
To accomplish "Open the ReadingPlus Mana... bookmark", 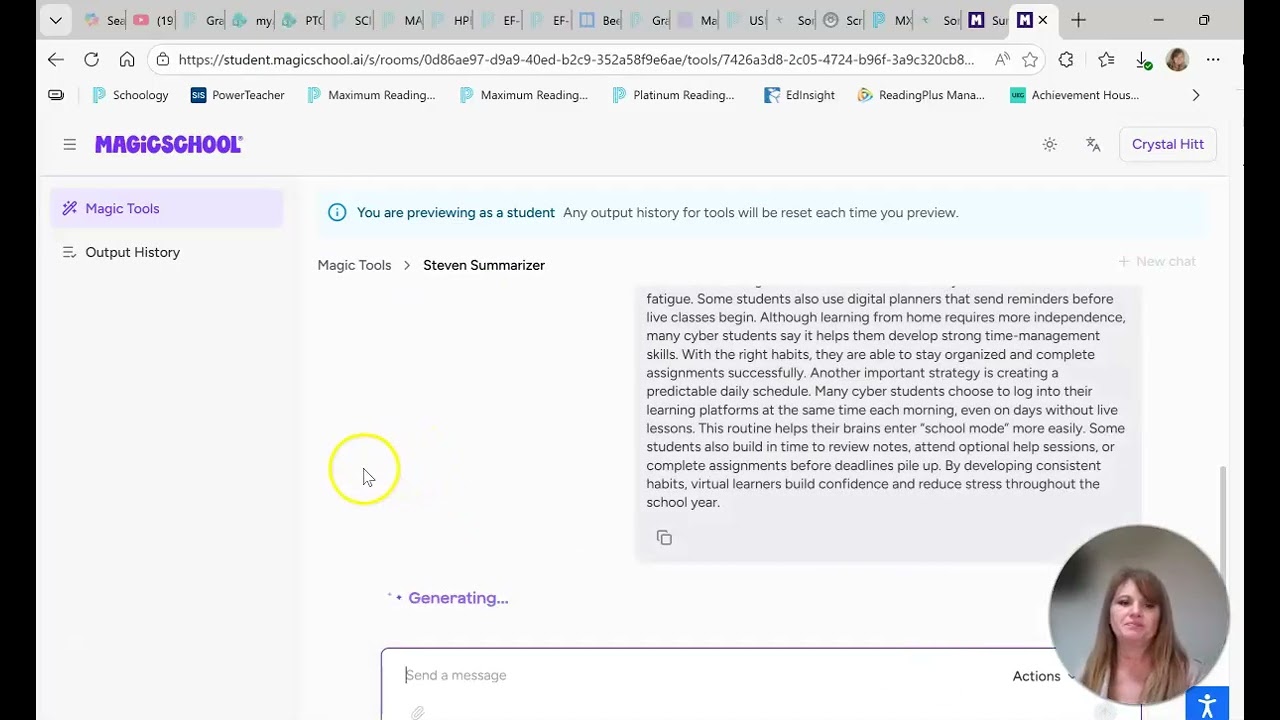I will [x=921, y=95].
